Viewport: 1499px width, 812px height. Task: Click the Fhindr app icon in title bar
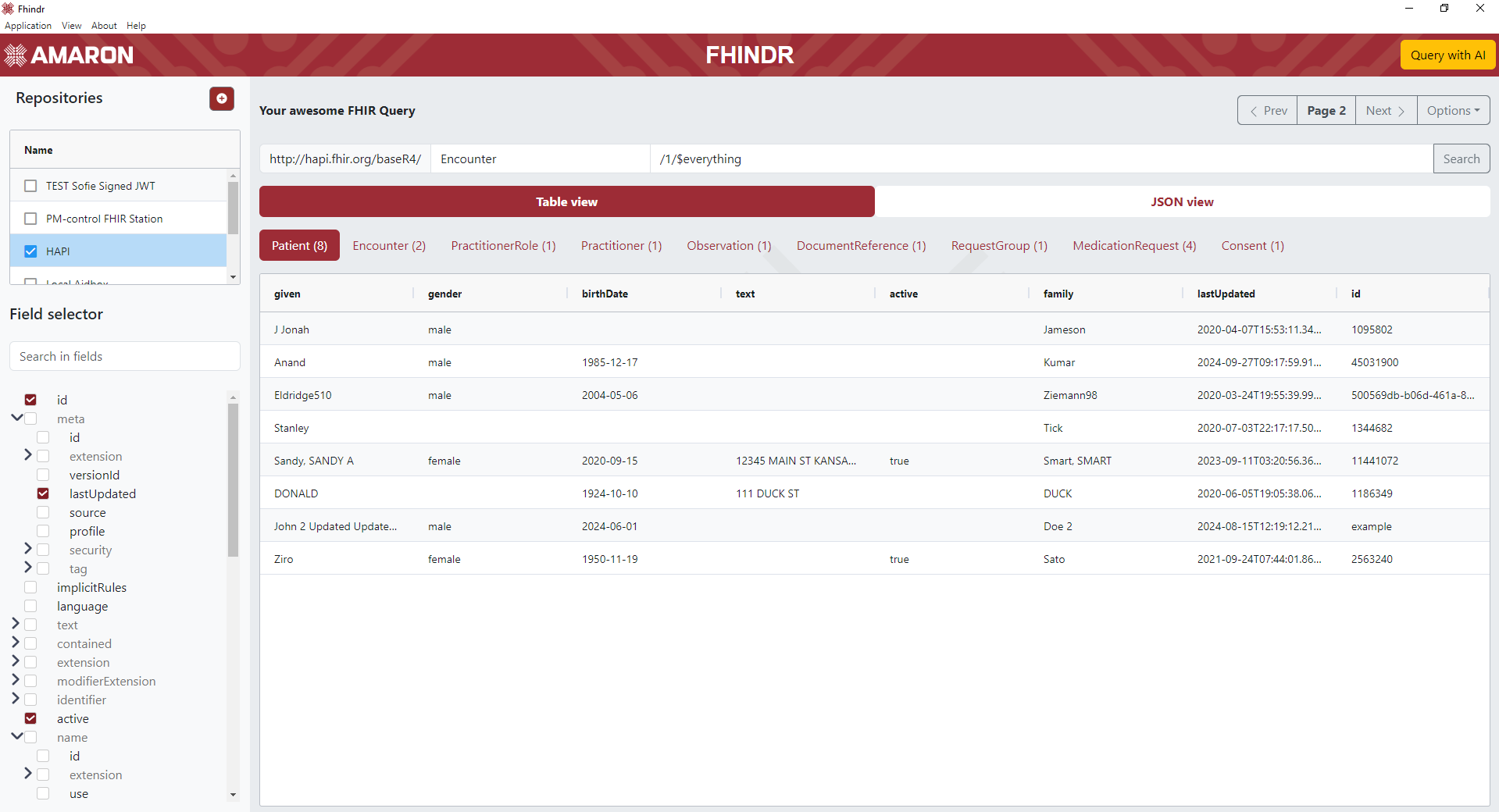pyautogui.click(x=9, y=9)
